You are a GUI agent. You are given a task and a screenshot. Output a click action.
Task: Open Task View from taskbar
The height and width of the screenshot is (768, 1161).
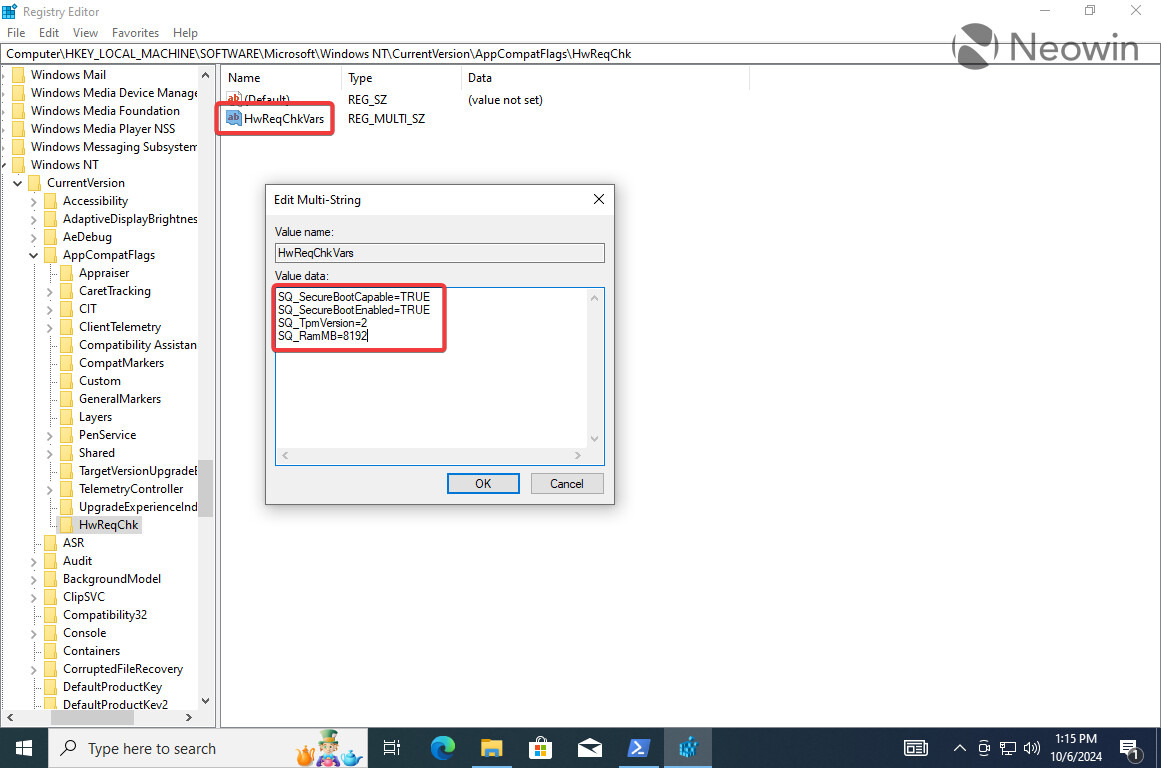point(392,748)
